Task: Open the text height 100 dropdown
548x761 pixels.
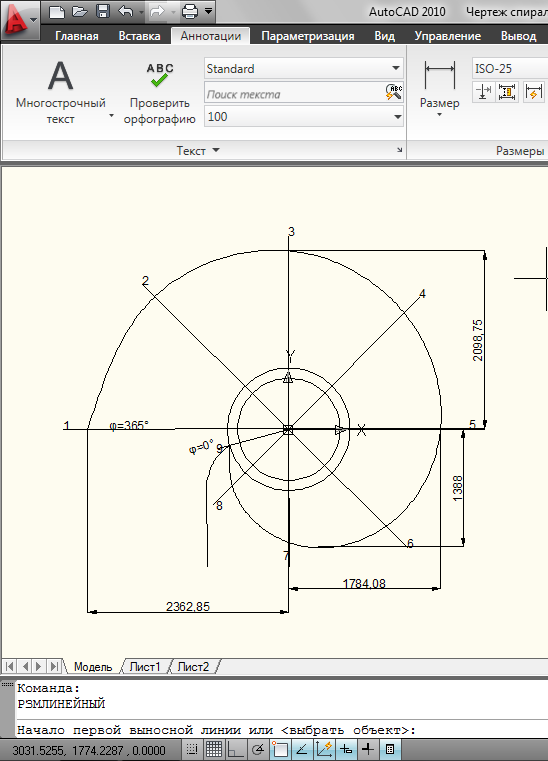Action: 304,117
